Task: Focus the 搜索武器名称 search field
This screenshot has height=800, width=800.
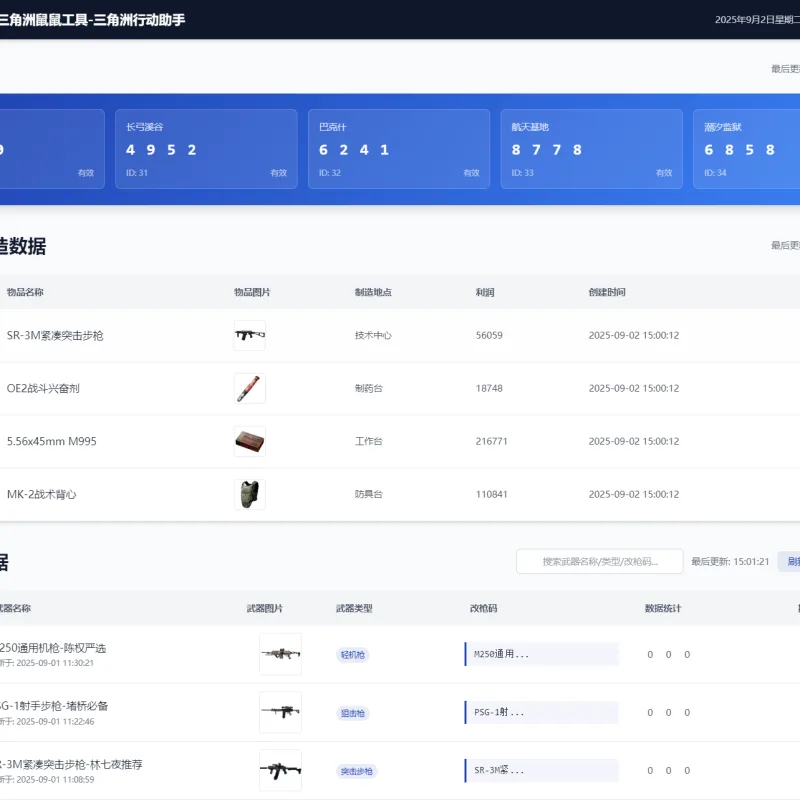Action: click(x=599, y=561)
